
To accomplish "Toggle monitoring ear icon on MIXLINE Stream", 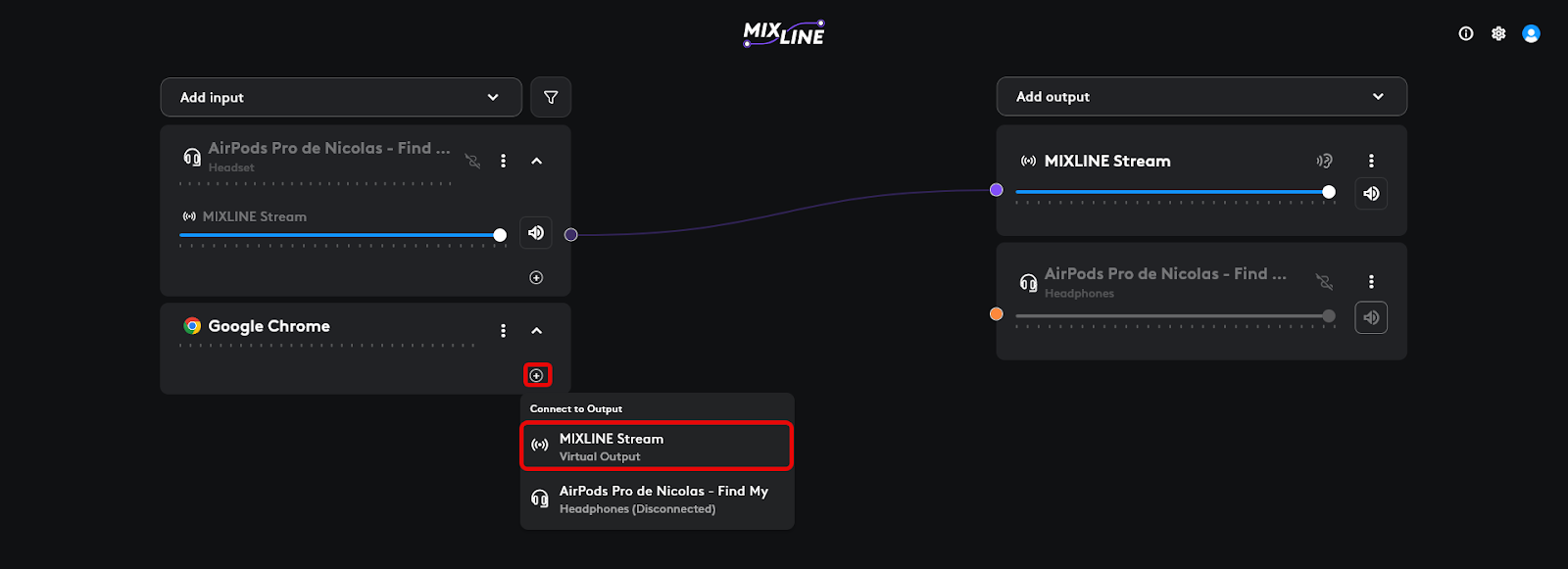I will click(x=1324, y=161).
